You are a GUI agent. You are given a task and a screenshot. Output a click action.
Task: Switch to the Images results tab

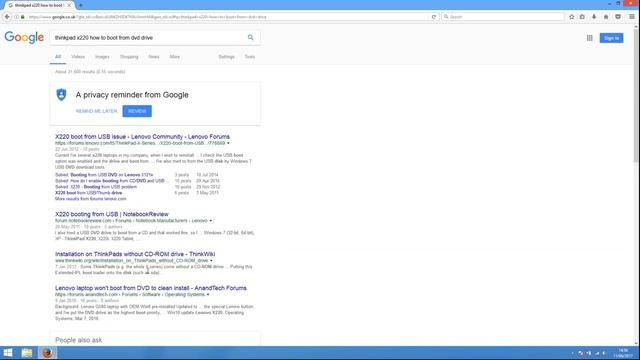click(102, 57)
